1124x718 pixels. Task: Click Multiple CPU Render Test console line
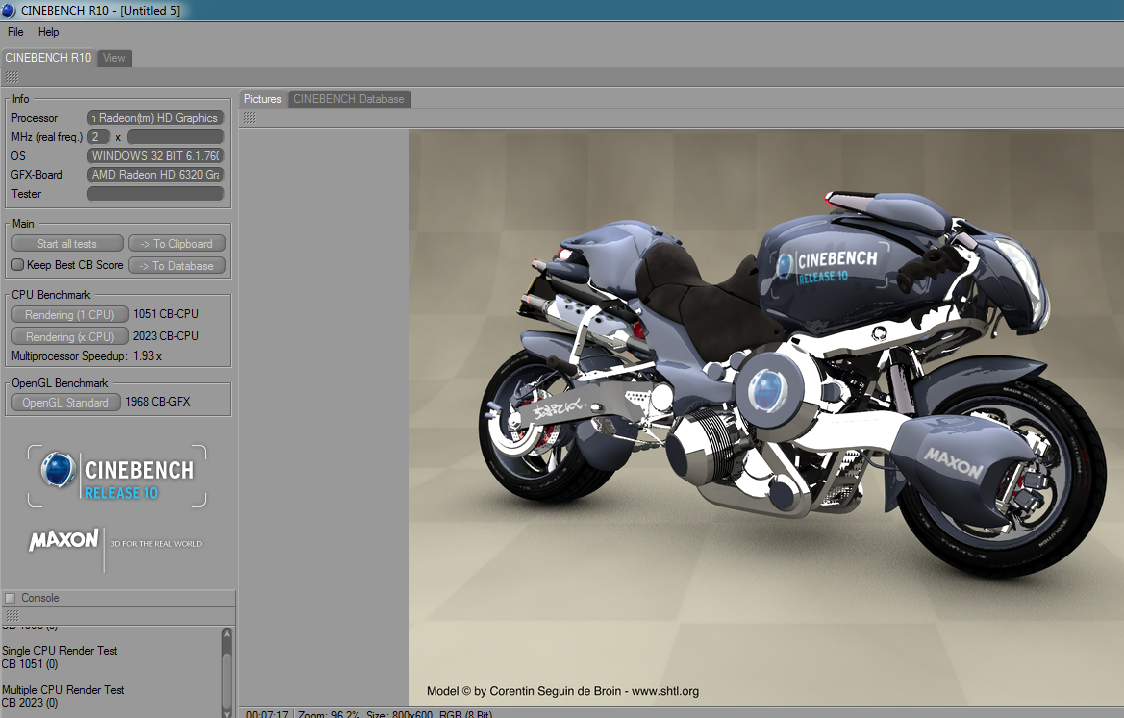pos(63,689)
